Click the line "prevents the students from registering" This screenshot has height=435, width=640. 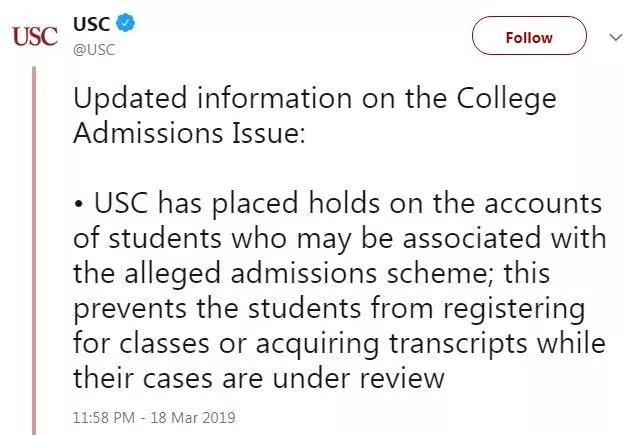[330, 309]
